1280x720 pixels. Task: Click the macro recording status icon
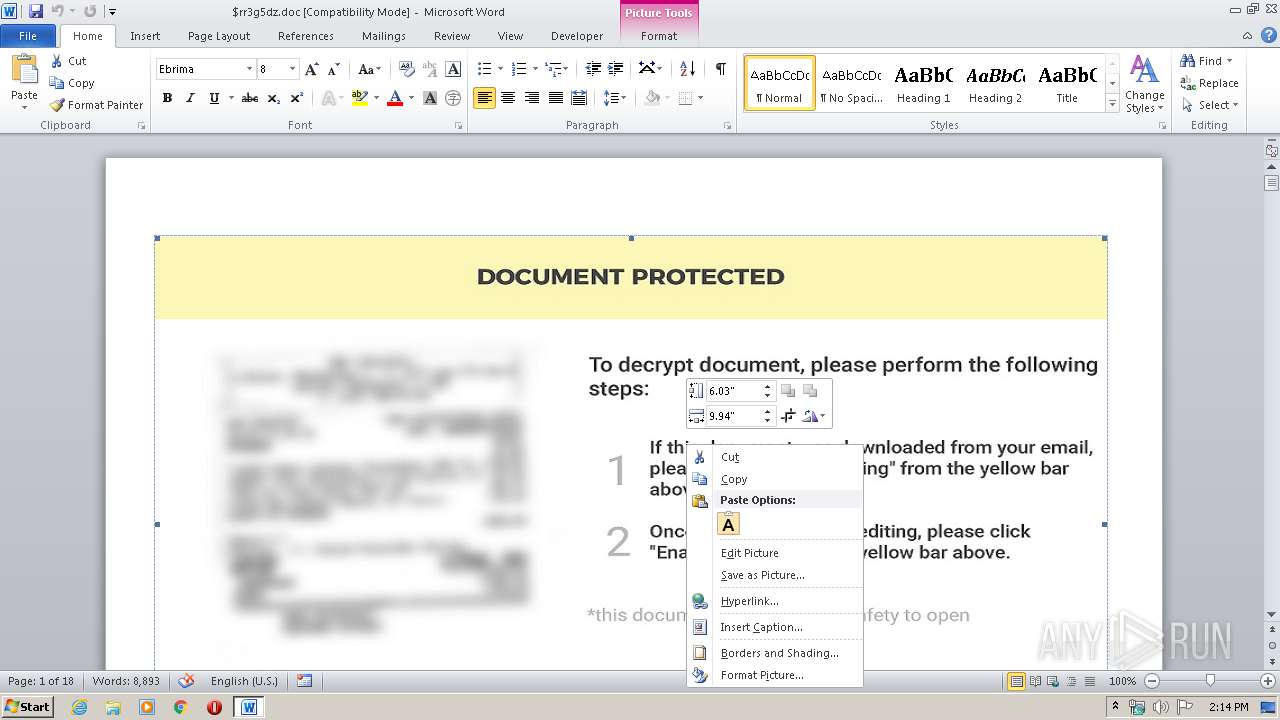tap(305, 681)
